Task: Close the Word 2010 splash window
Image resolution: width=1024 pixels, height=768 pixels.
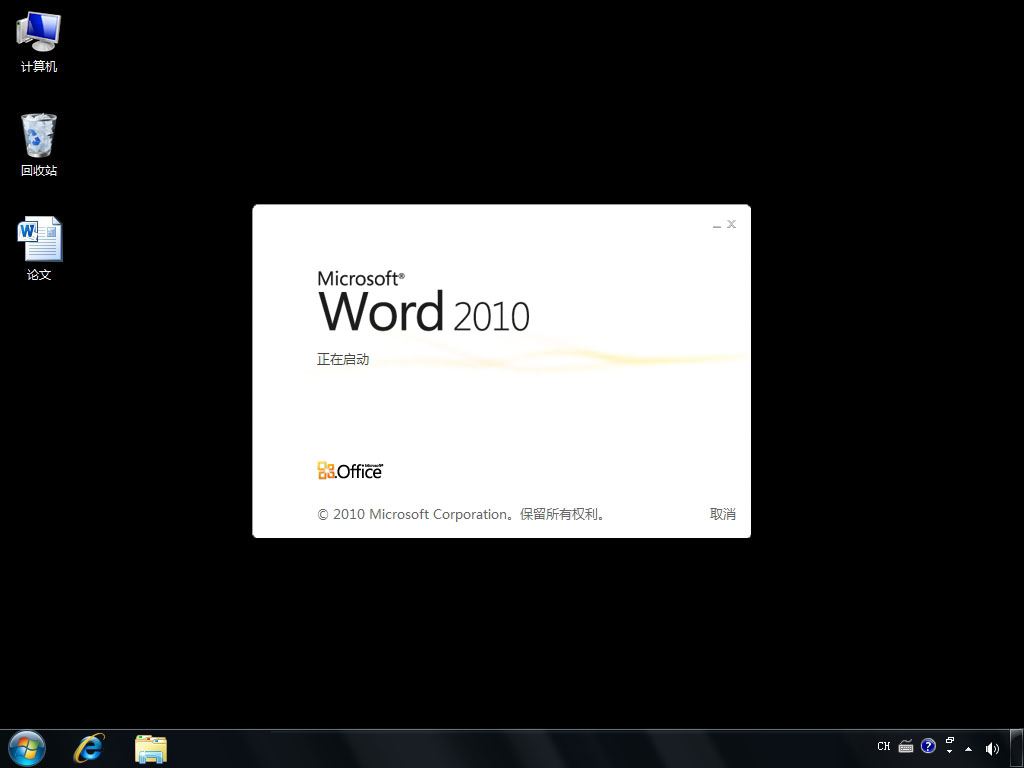Action: coord(731,224)
